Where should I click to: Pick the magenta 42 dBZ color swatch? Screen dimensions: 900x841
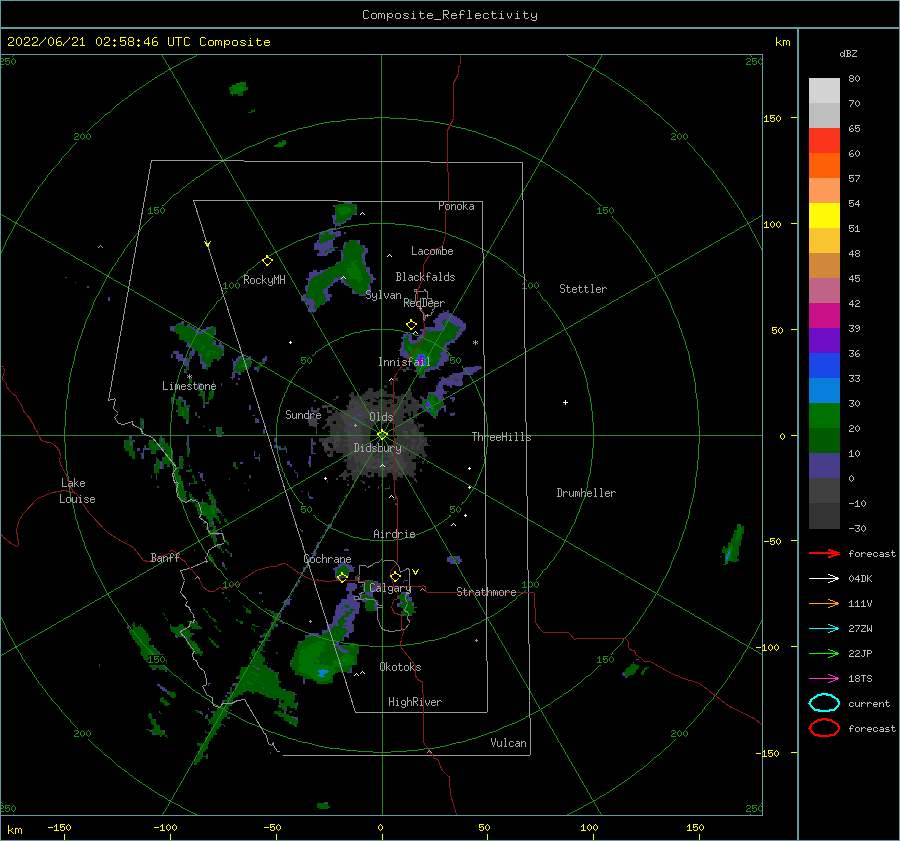coord(824,316)
